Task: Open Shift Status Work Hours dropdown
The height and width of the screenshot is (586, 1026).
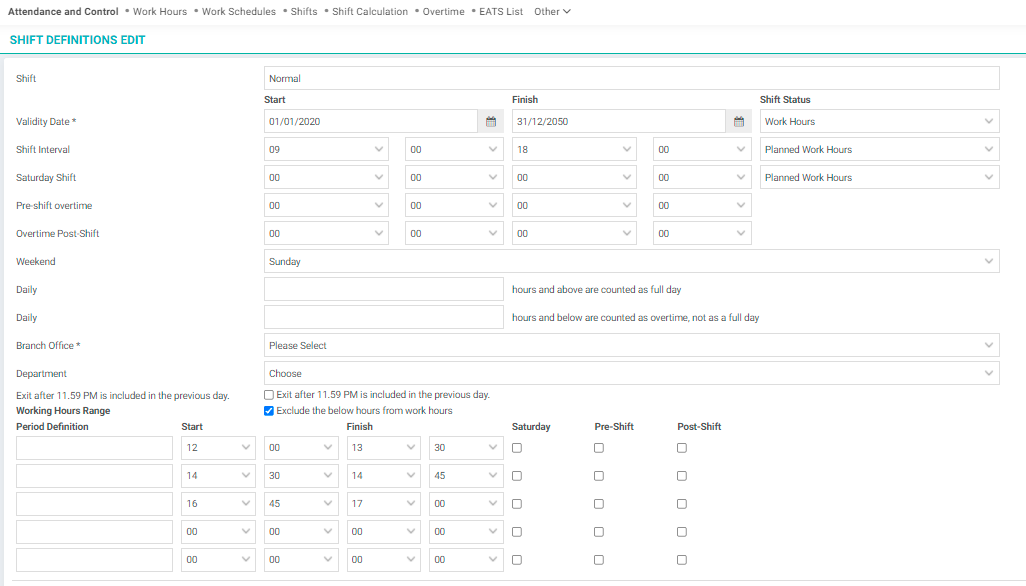Action: 879,122
